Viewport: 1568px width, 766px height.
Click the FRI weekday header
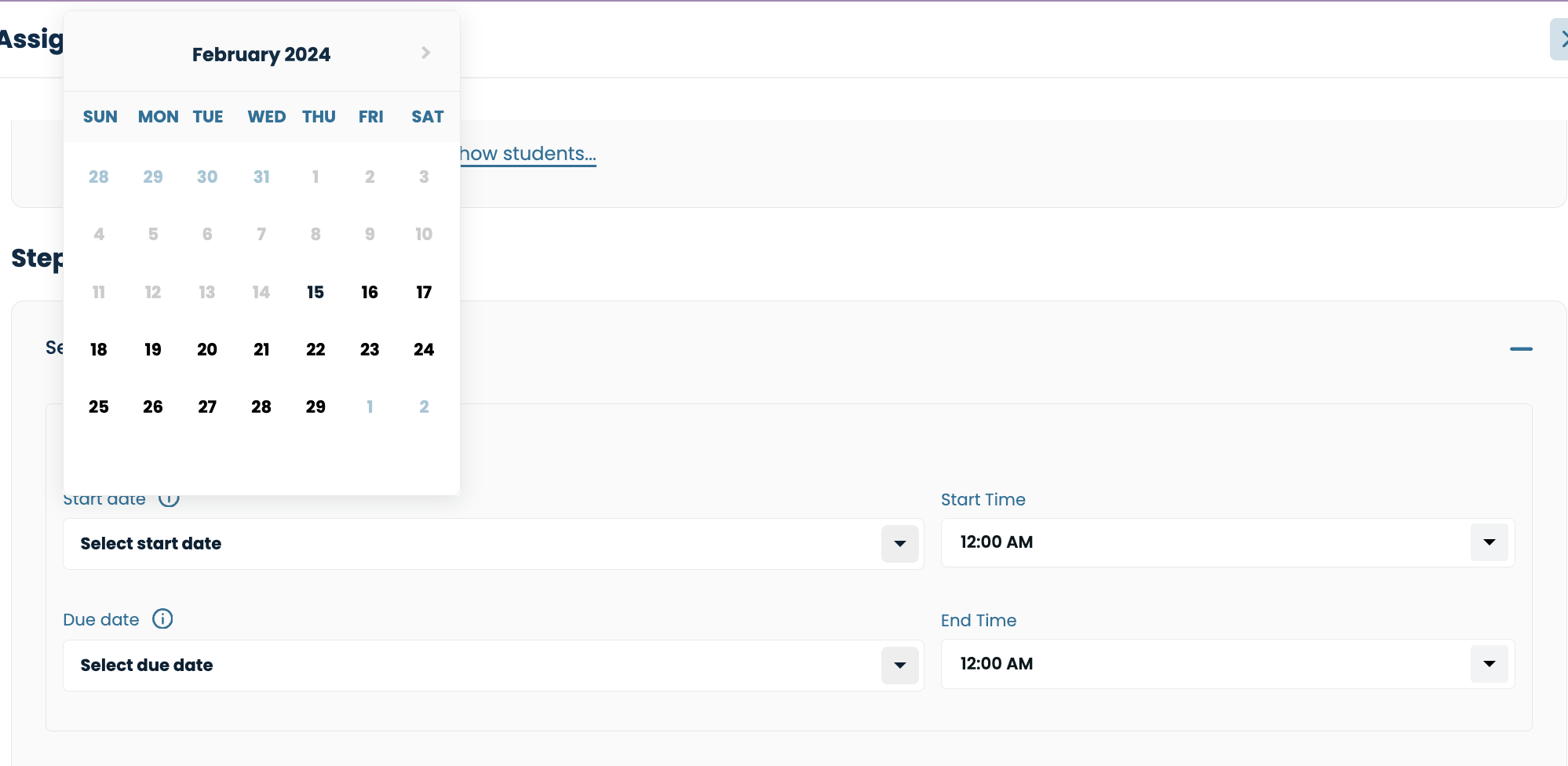371,117
